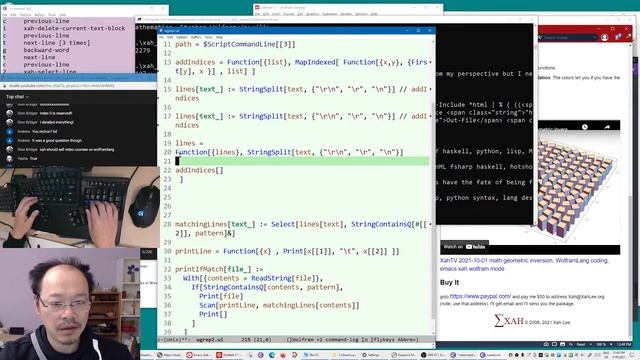This screenshot has height=360, width=640.
Task: Open the profile avatar icon in the browser toolbar
Action: 604,37
